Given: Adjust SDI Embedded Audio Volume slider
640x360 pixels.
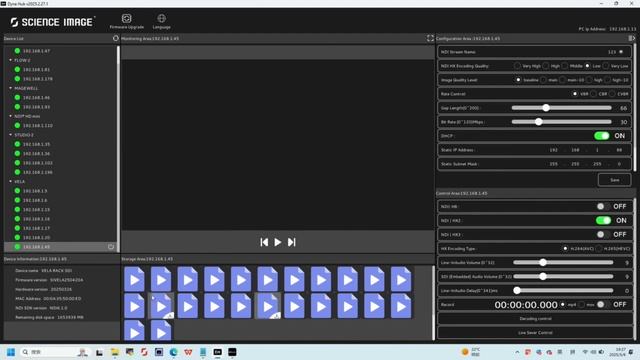Looking at the screenshot, I should coord(543,276).
